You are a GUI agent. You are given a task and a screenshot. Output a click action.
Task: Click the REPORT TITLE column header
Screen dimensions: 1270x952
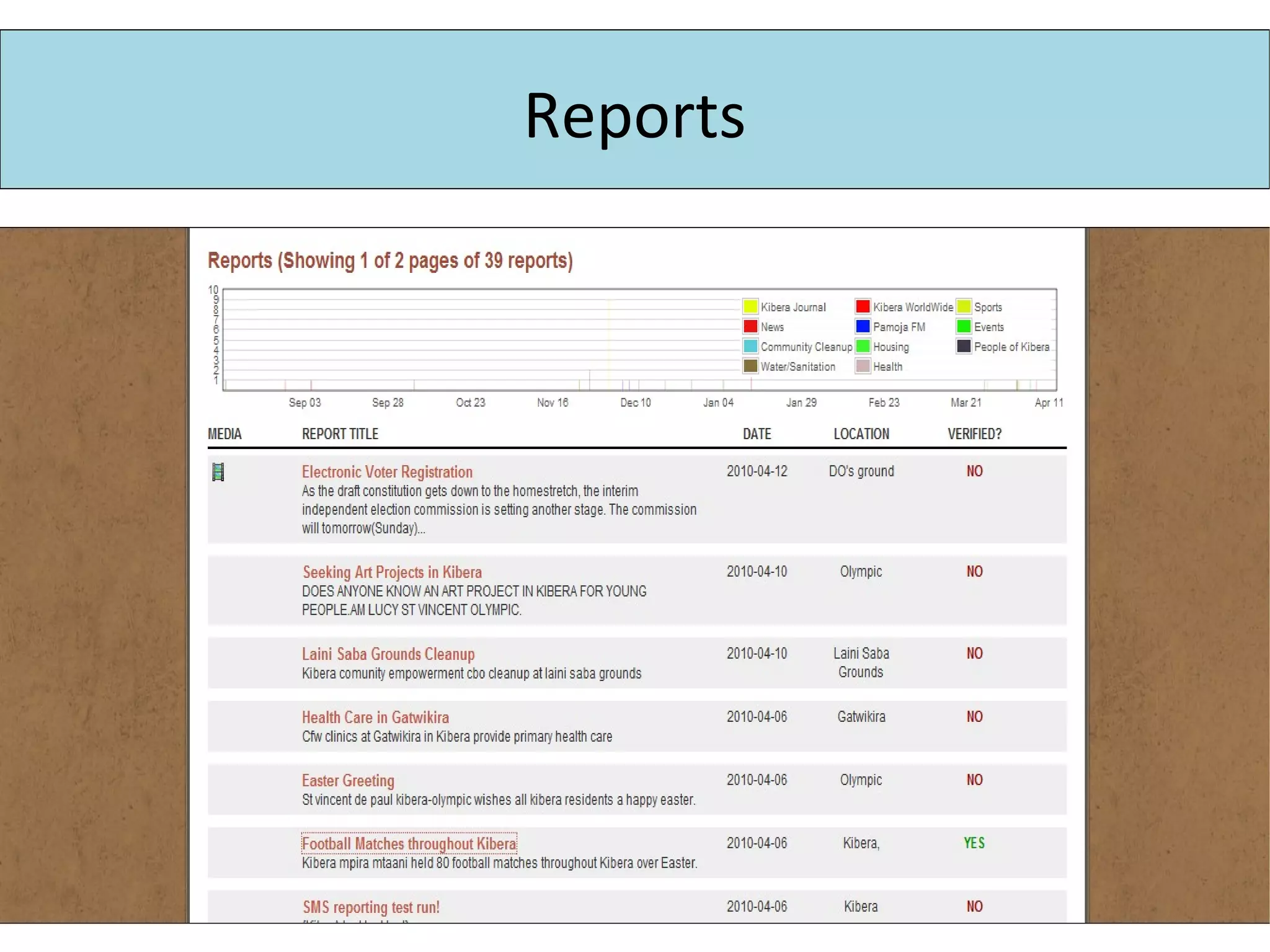point(340,434)
